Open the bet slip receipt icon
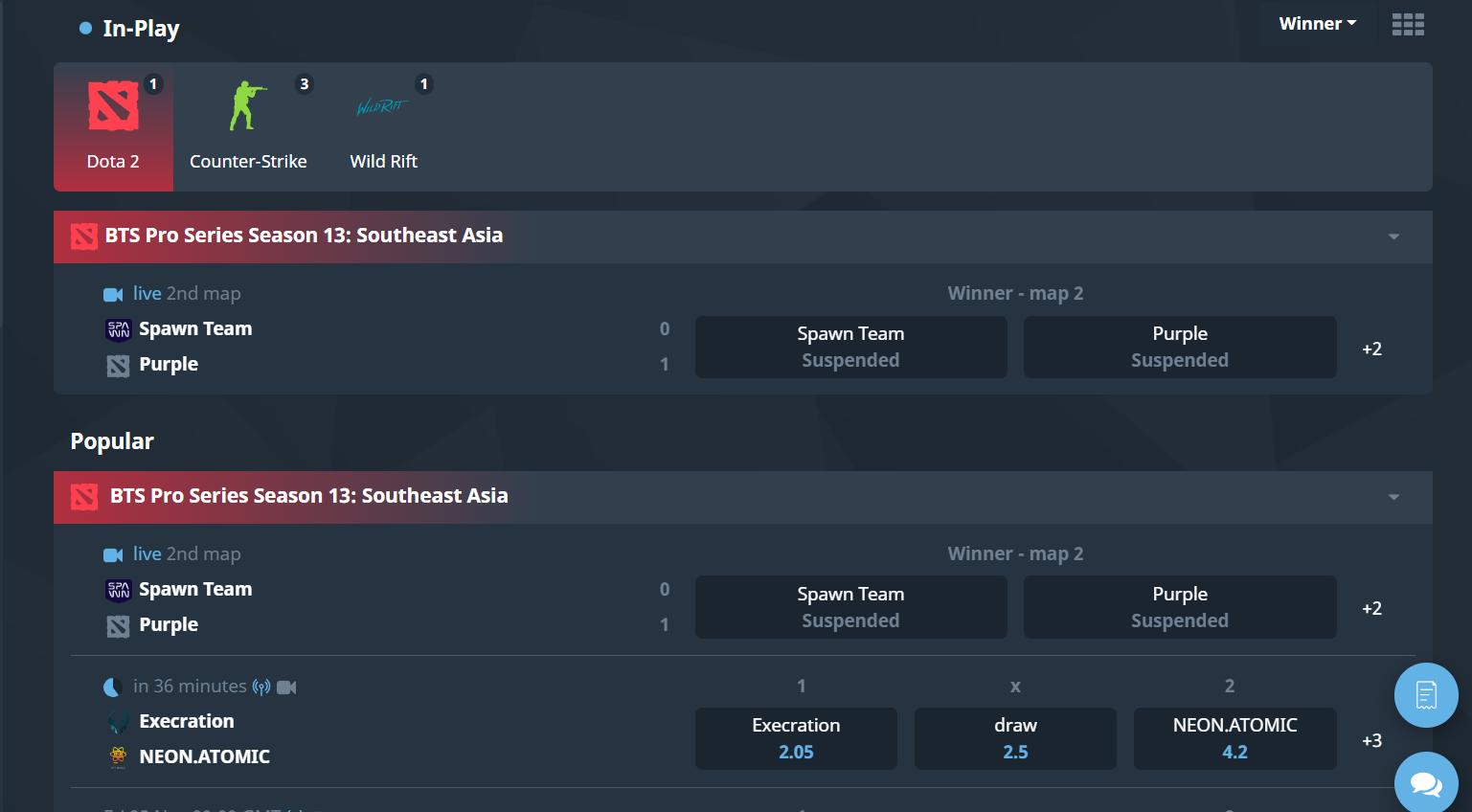1472x812 pixels. coord(1426,694)
